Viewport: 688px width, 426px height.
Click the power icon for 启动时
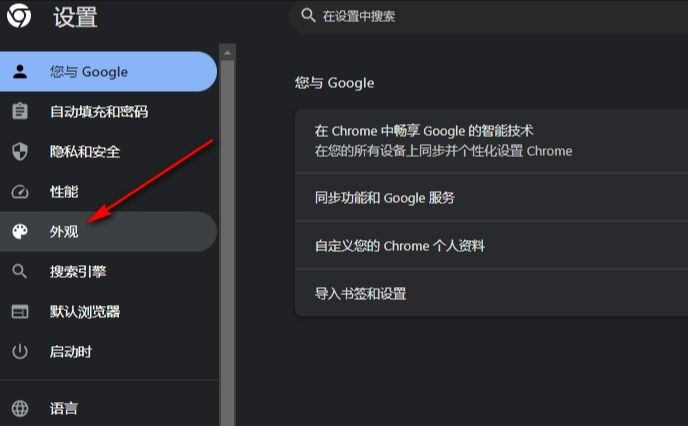pyautogui.click(x=20, y=351)
